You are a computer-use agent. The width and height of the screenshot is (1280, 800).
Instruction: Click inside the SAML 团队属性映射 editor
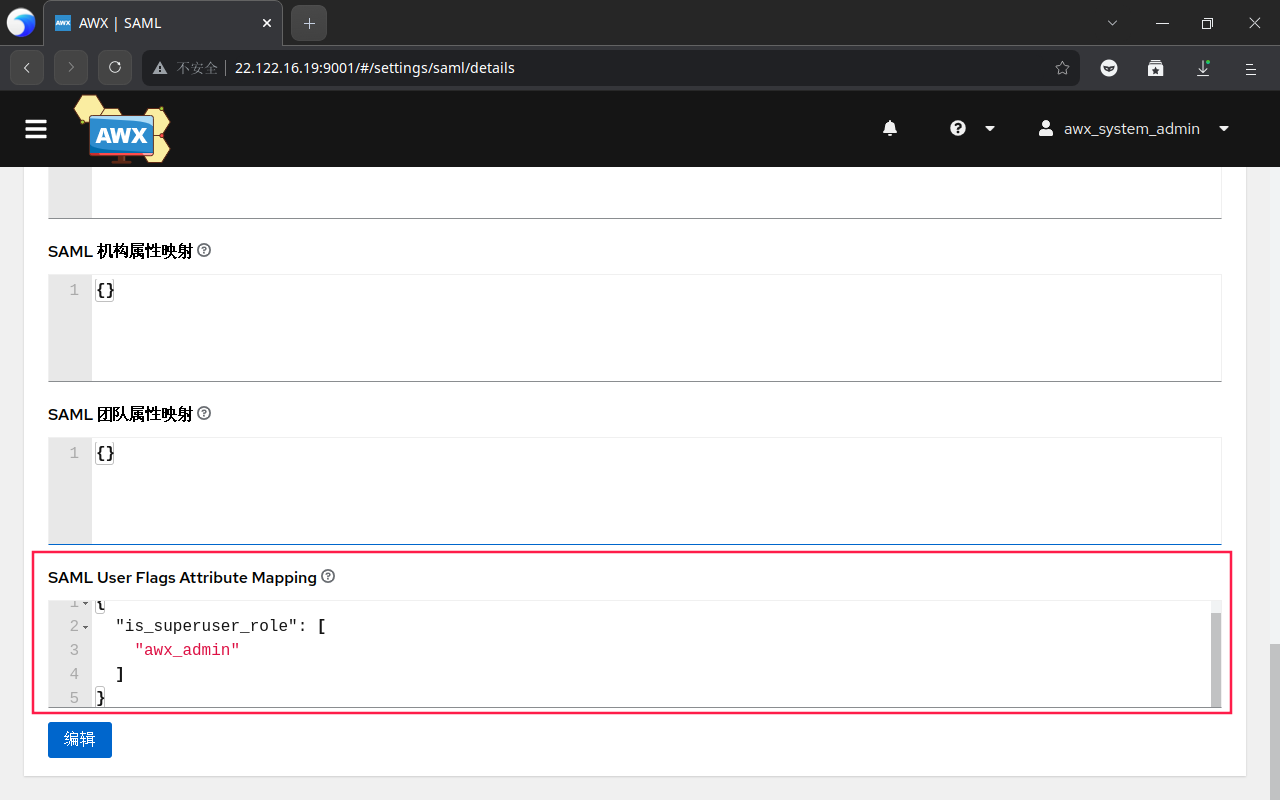(x=650, y=490)
